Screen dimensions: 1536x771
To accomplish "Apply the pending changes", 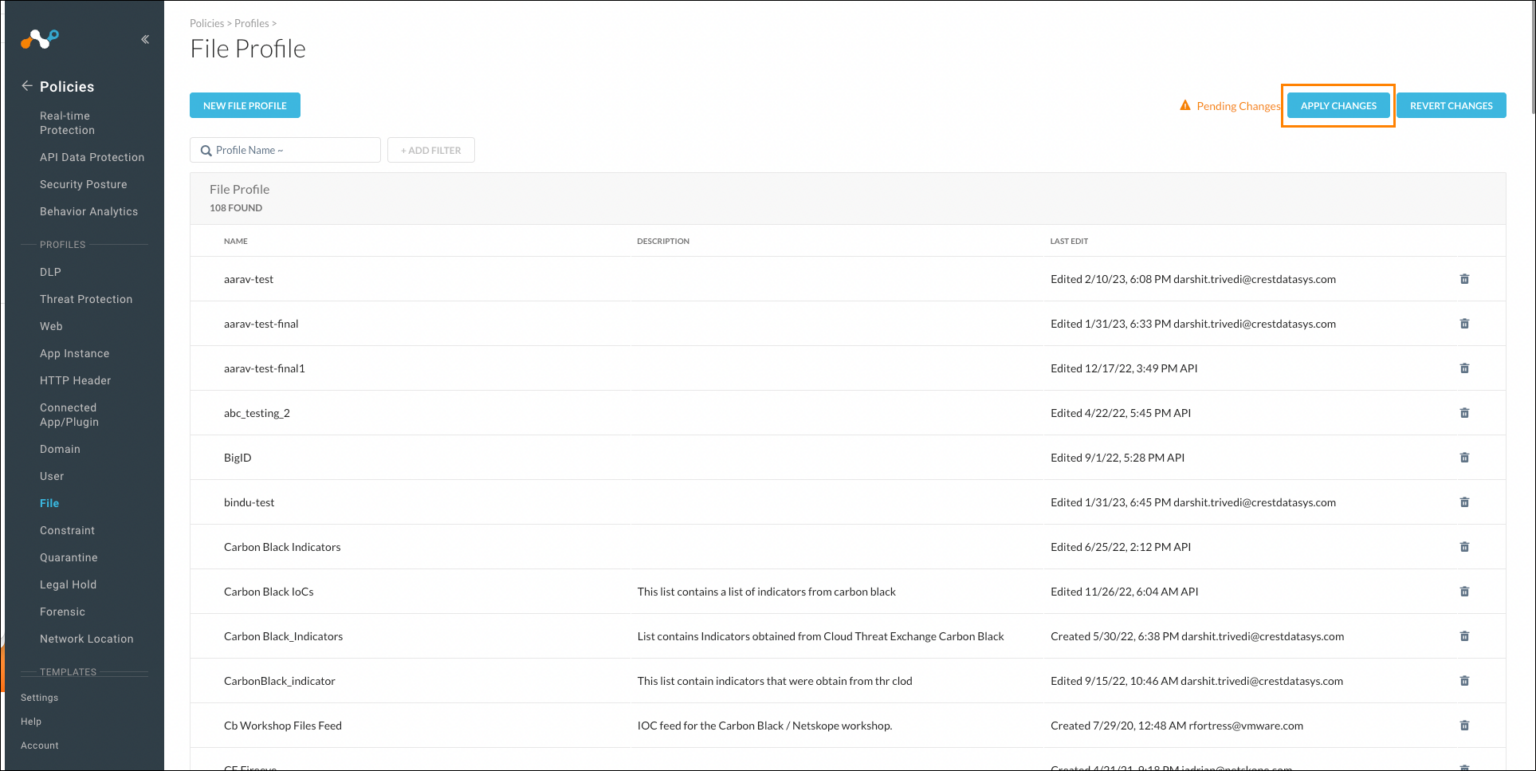I will [x=1338, y=104].
